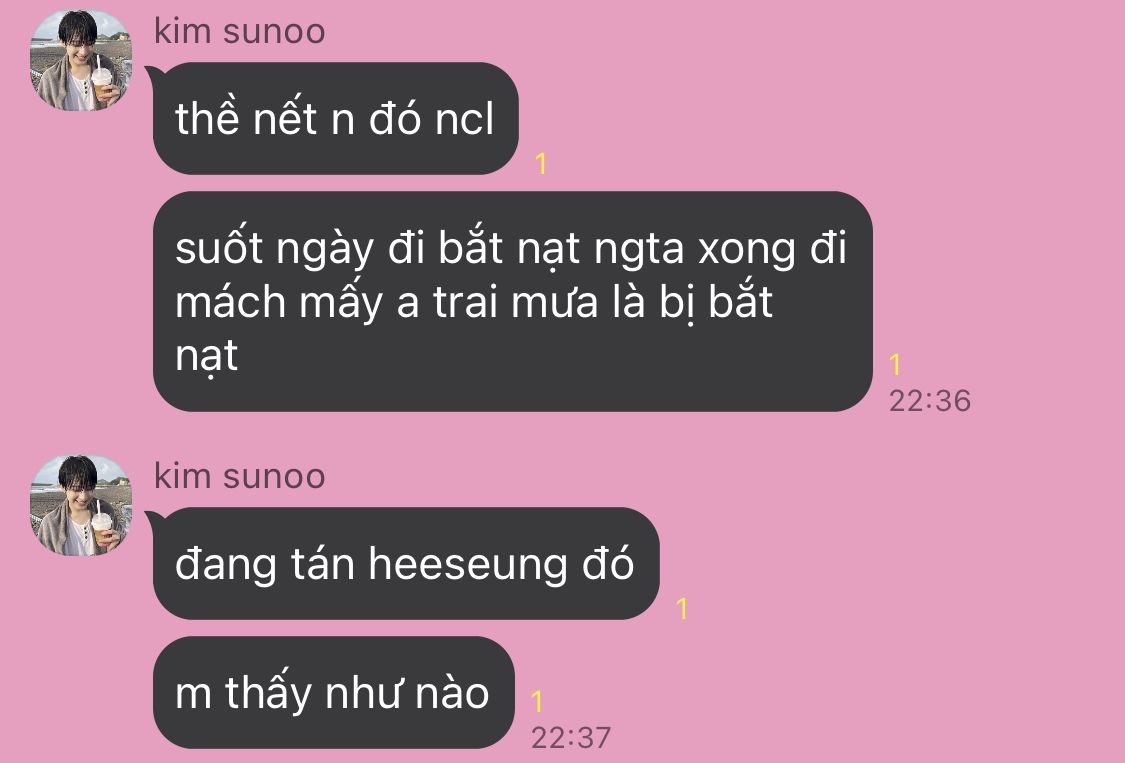Open kim sunoo's avatar beside the 'đang tán heeseung' message
Viewport: 1125px width, 763px height.
[x=80, y=505]
